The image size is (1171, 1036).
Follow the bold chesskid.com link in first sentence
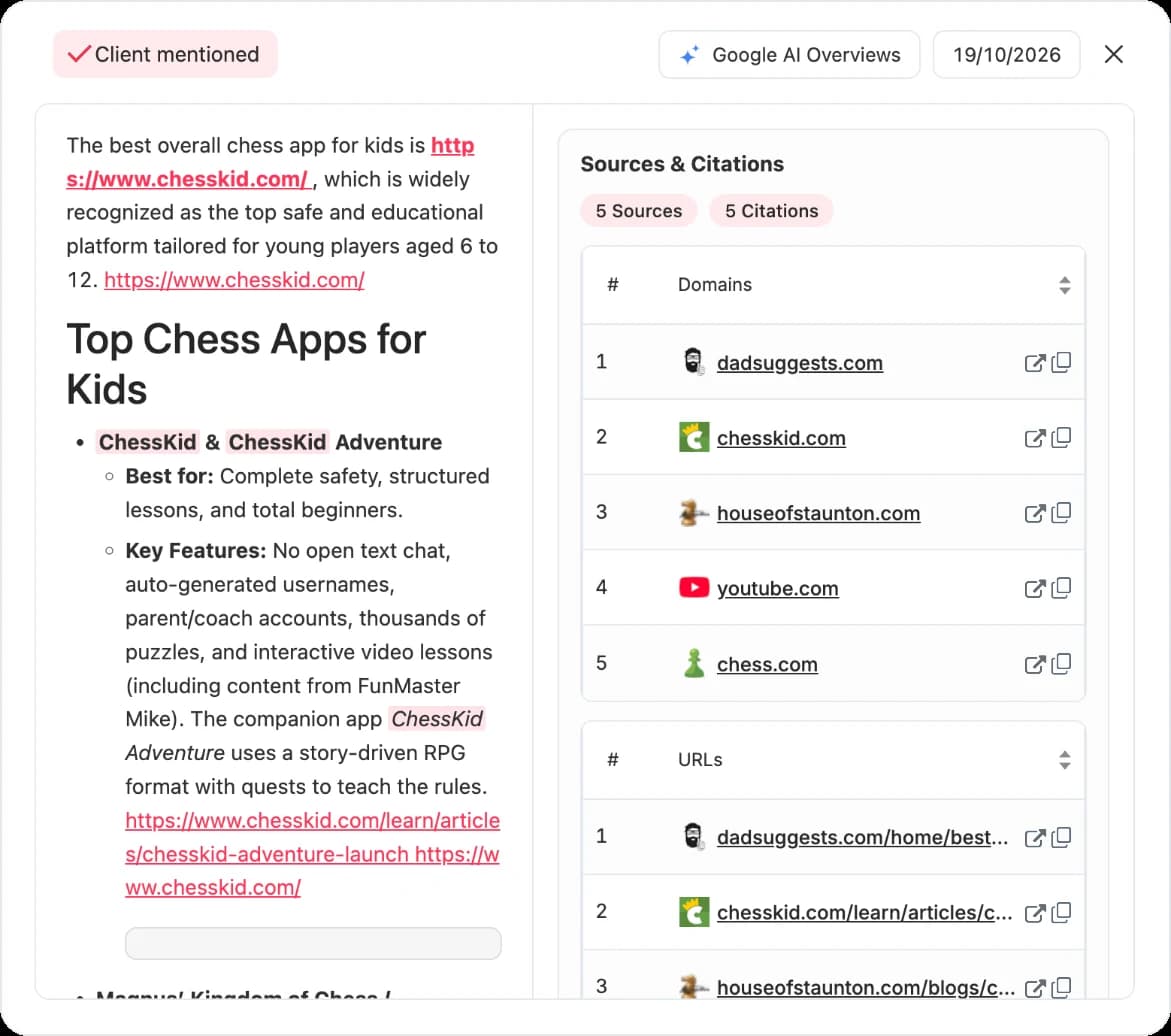[187, 179]
